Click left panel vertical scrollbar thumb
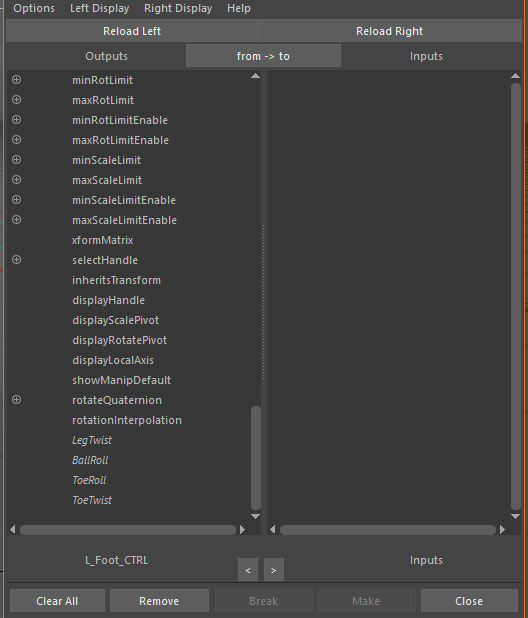 click(x=256, y=458)
